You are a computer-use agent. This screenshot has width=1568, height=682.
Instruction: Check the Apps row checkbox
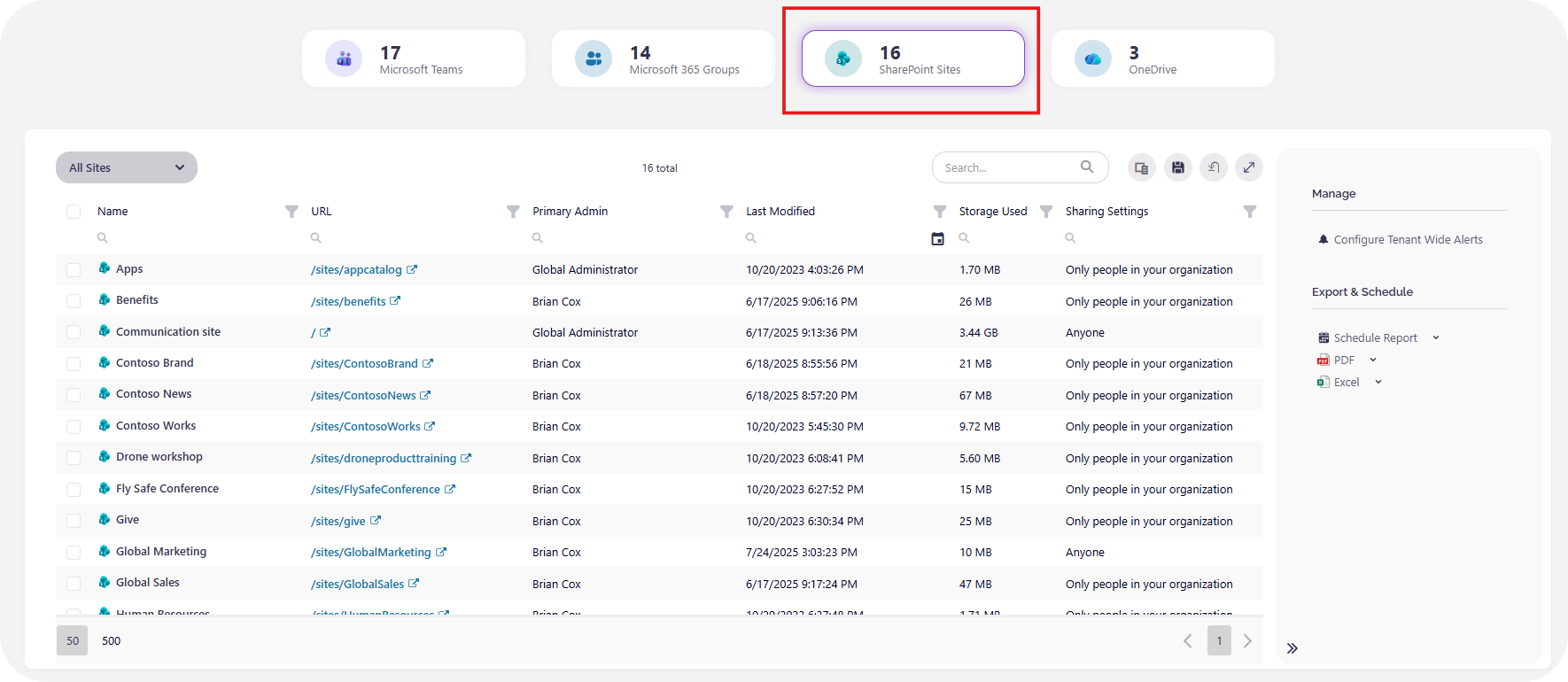pos(74,270)
